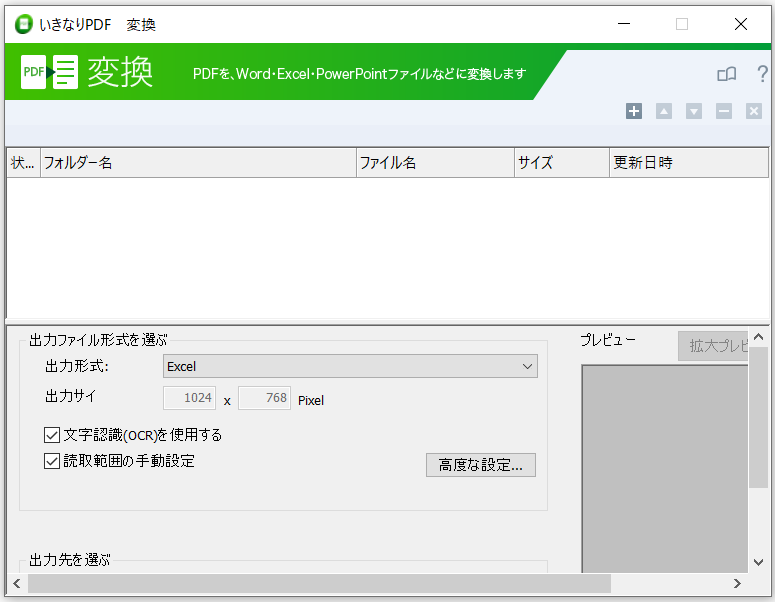Clear all files with the X icon
The height and width of the screenshot is (602, 775).
[x=754, y=111]
